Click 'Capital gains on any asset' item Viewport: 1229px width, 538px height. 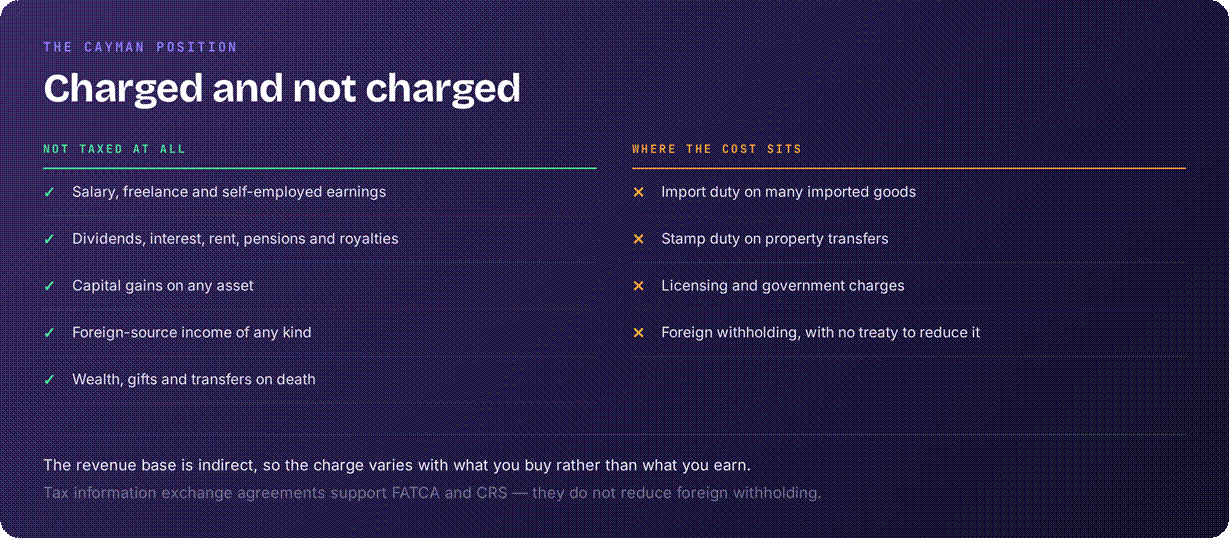click(163, 286)
